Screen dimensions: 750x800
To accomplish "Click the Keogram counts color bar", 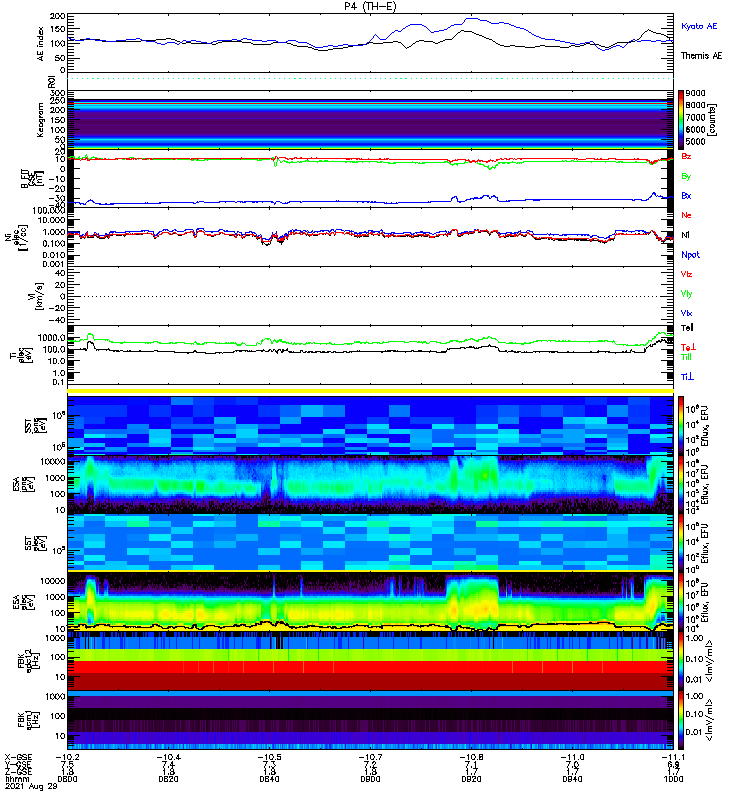I will pyautogui.click(x=681, y=119).
